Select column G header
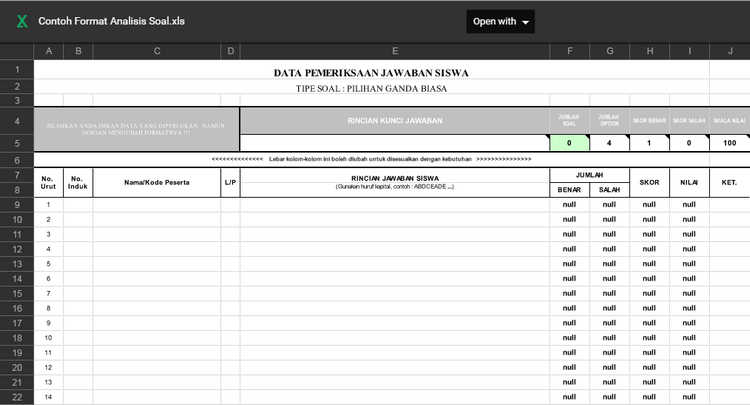This screenshot has width=750, height=405. pyautogui.click(x=610, y=51)
